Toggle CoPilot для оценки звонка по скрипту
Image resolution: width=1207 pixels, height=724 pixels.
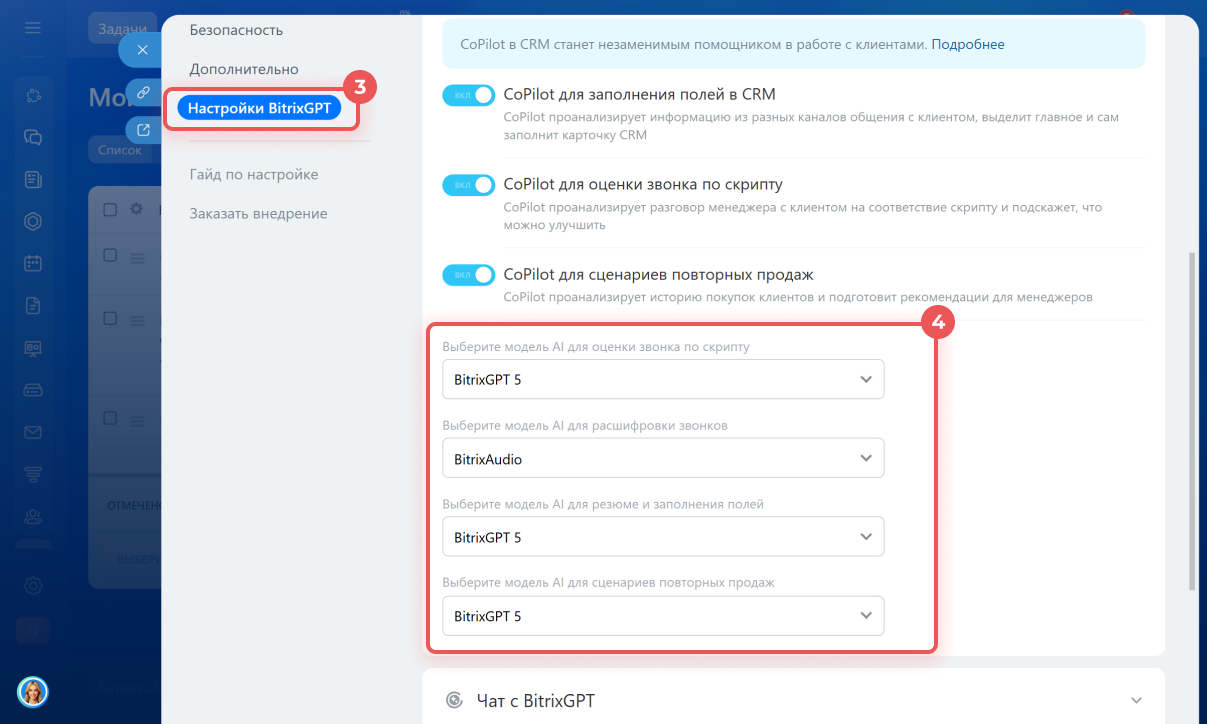pos(468,185)
